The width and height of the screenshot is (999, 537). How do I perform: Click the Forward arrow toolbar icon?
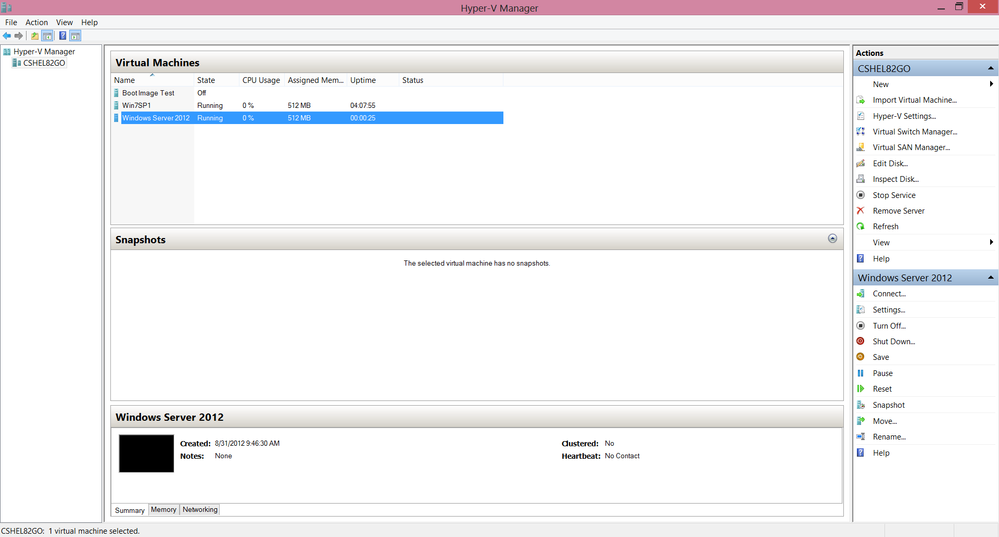coord(18,36)
